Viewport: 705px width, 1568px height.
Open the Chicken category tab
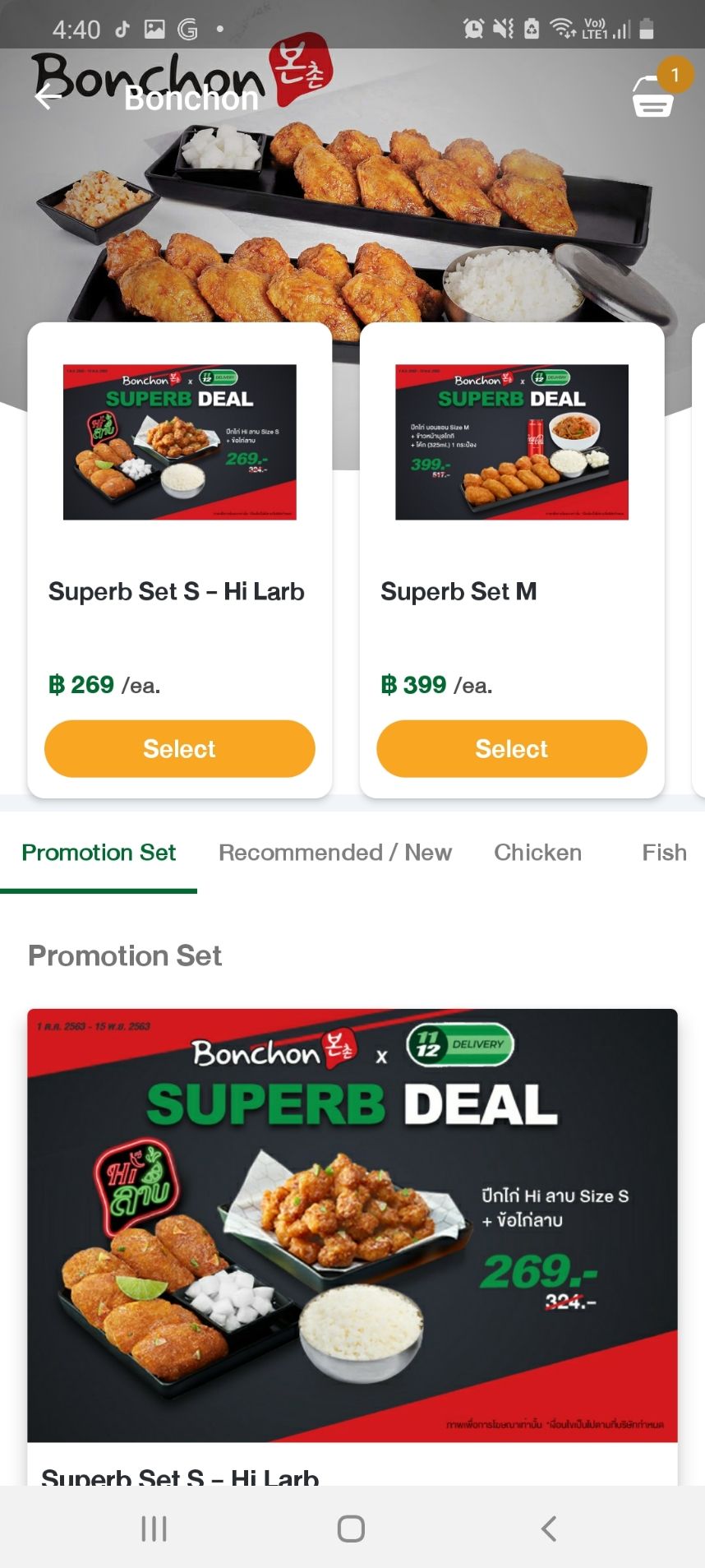538,853
